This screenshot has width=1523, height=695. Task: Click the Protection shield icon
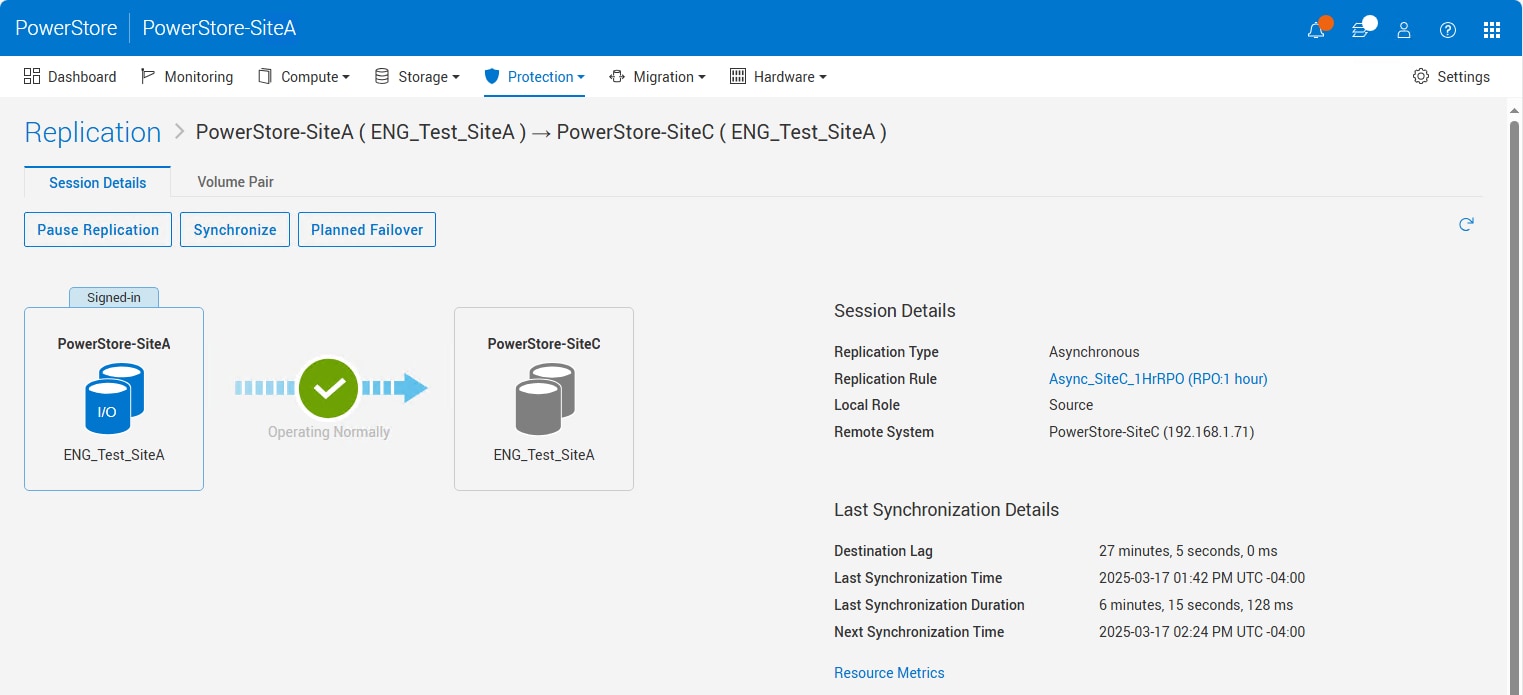pos(491,76)
